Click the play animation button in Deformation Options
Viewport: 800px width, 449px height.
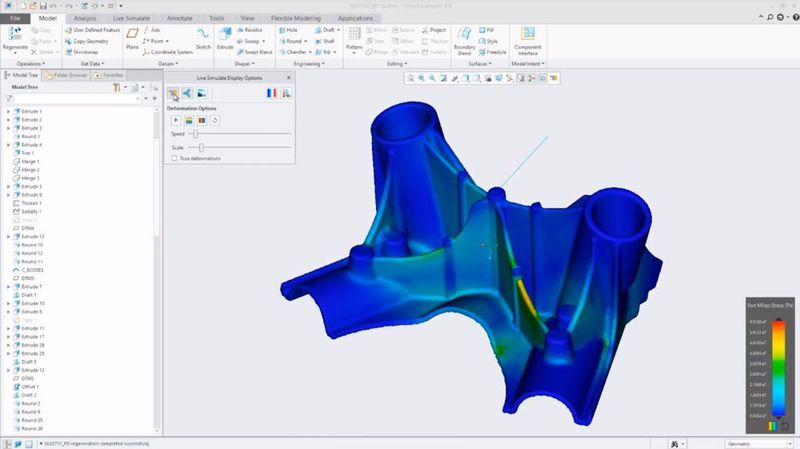click(x=176, y=120)
